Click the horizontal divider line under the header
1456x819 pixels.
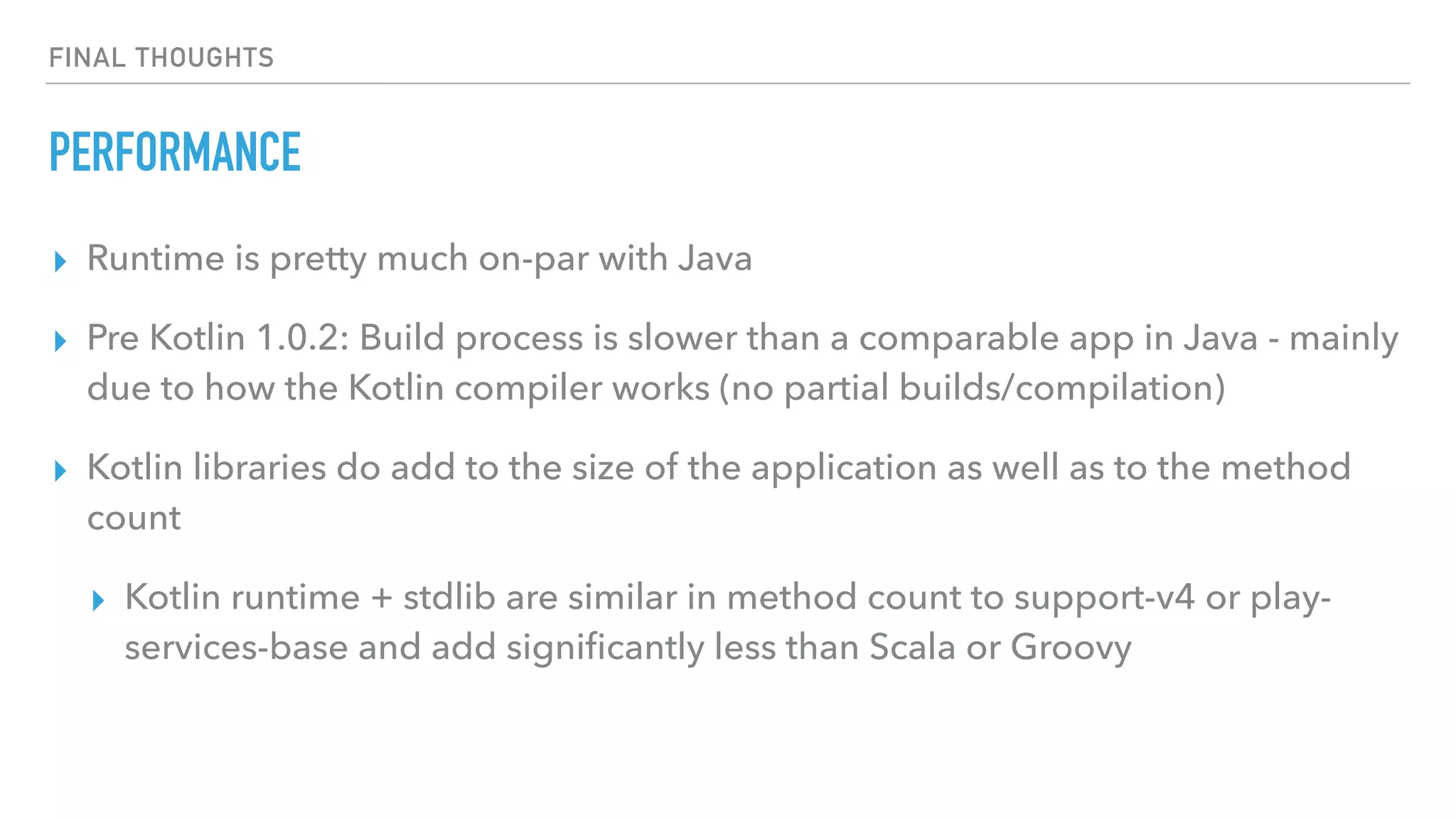click(728, 84)
